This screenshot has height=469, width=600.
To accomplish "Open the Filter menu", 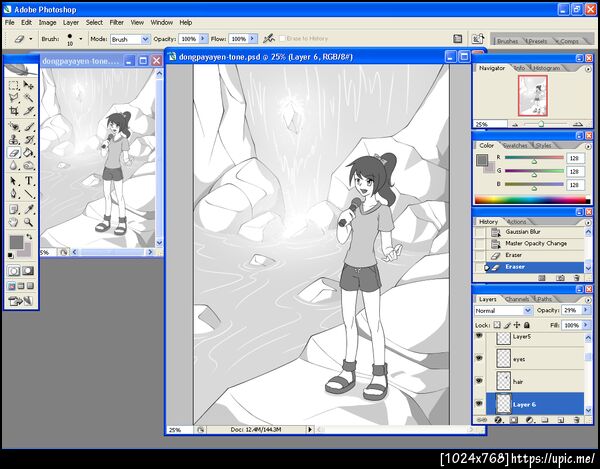I will click(x=117, y=23).
